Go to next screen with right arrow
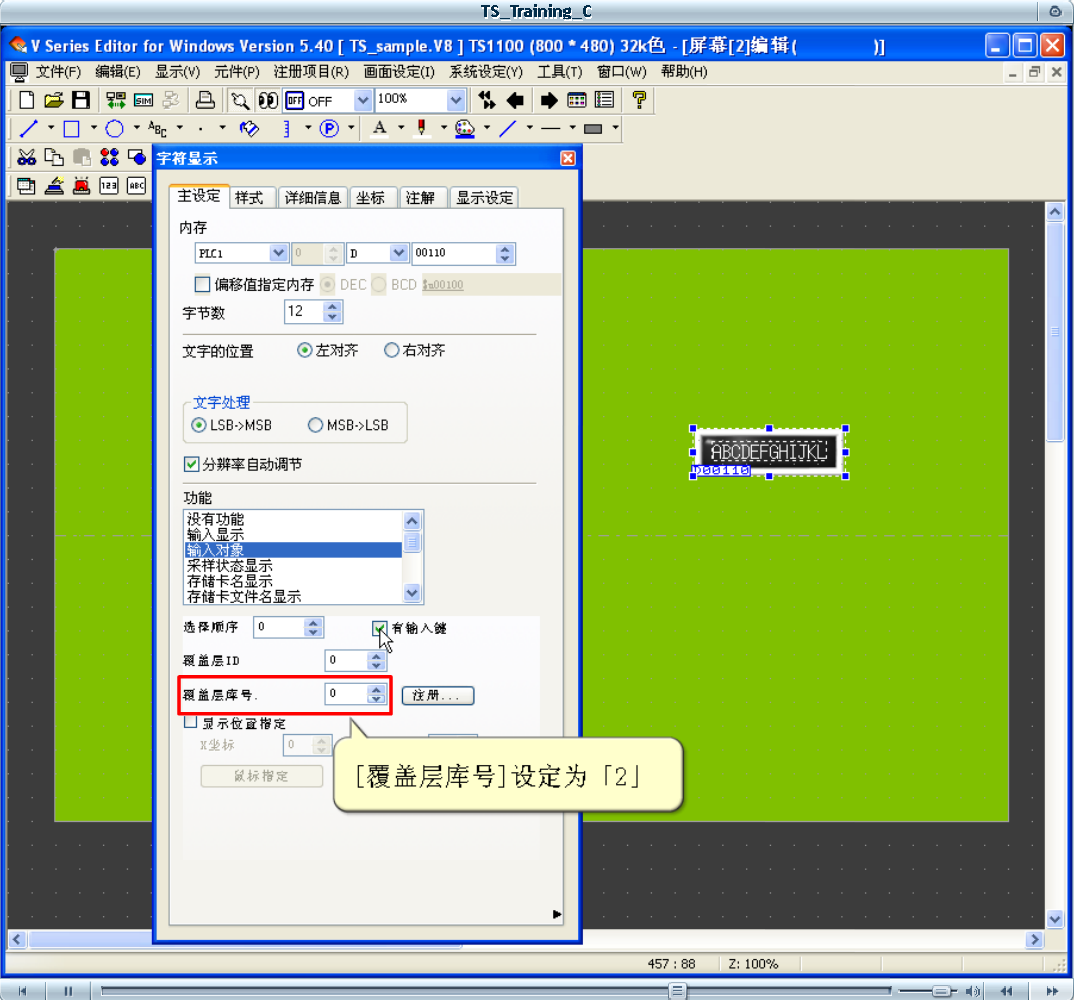This screenshot has height=1000, width=1074. pyautogui.click(x=549, y=100)
